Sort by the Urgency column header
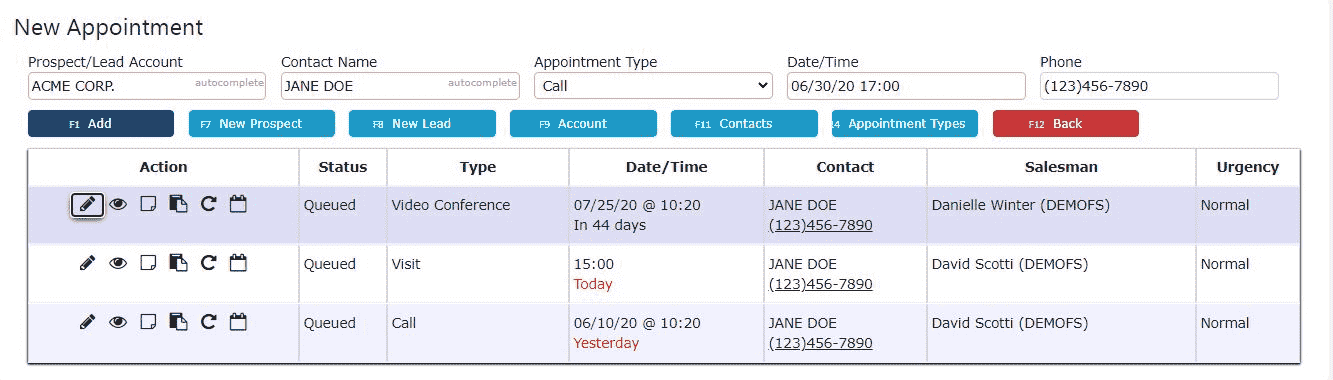This screenshot has width=1333, height=380. coord(1247,167)
